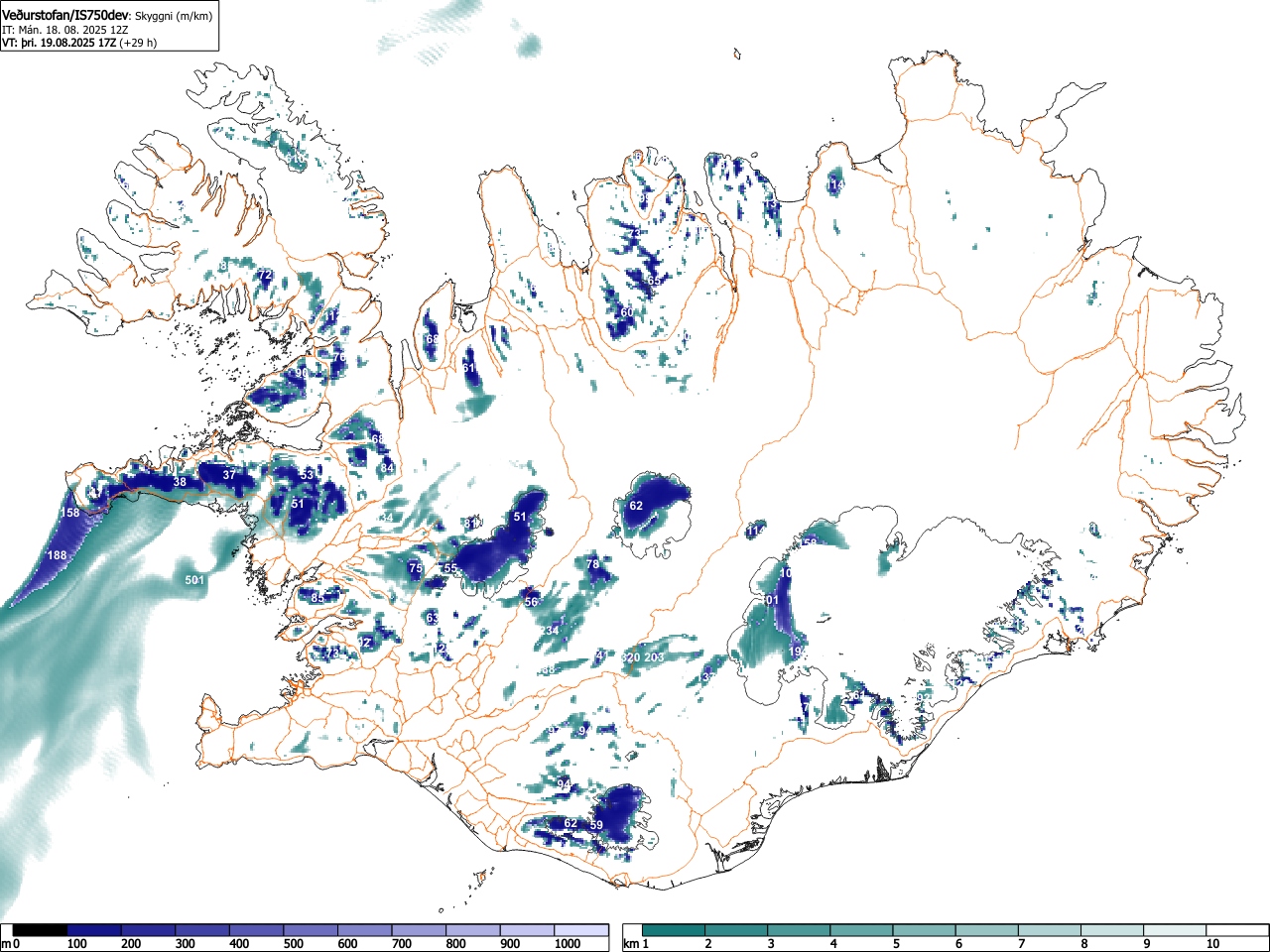Click the 'VT: þri. 19.08.2025 17Z' valid time

[x=59, y=43]
